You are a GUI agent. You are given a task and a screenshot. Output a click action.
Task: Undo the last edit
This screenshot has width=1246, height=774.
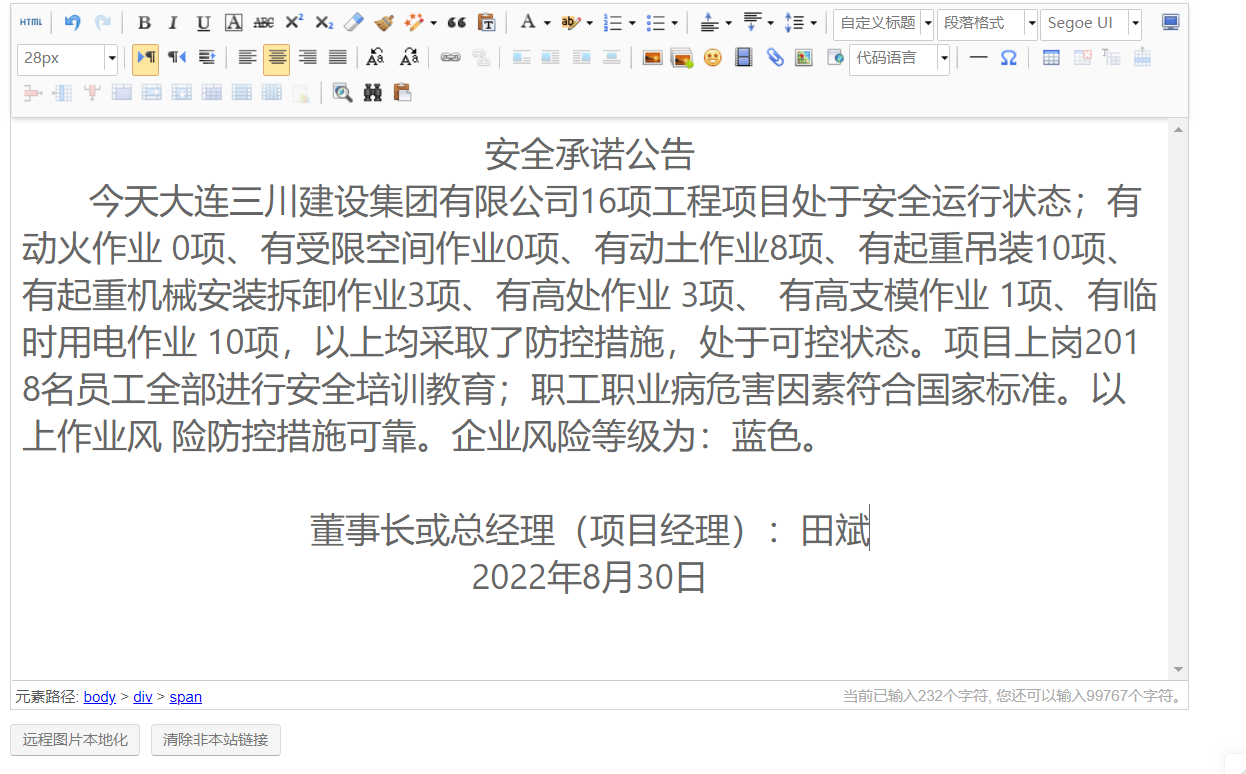click(72, 22)
